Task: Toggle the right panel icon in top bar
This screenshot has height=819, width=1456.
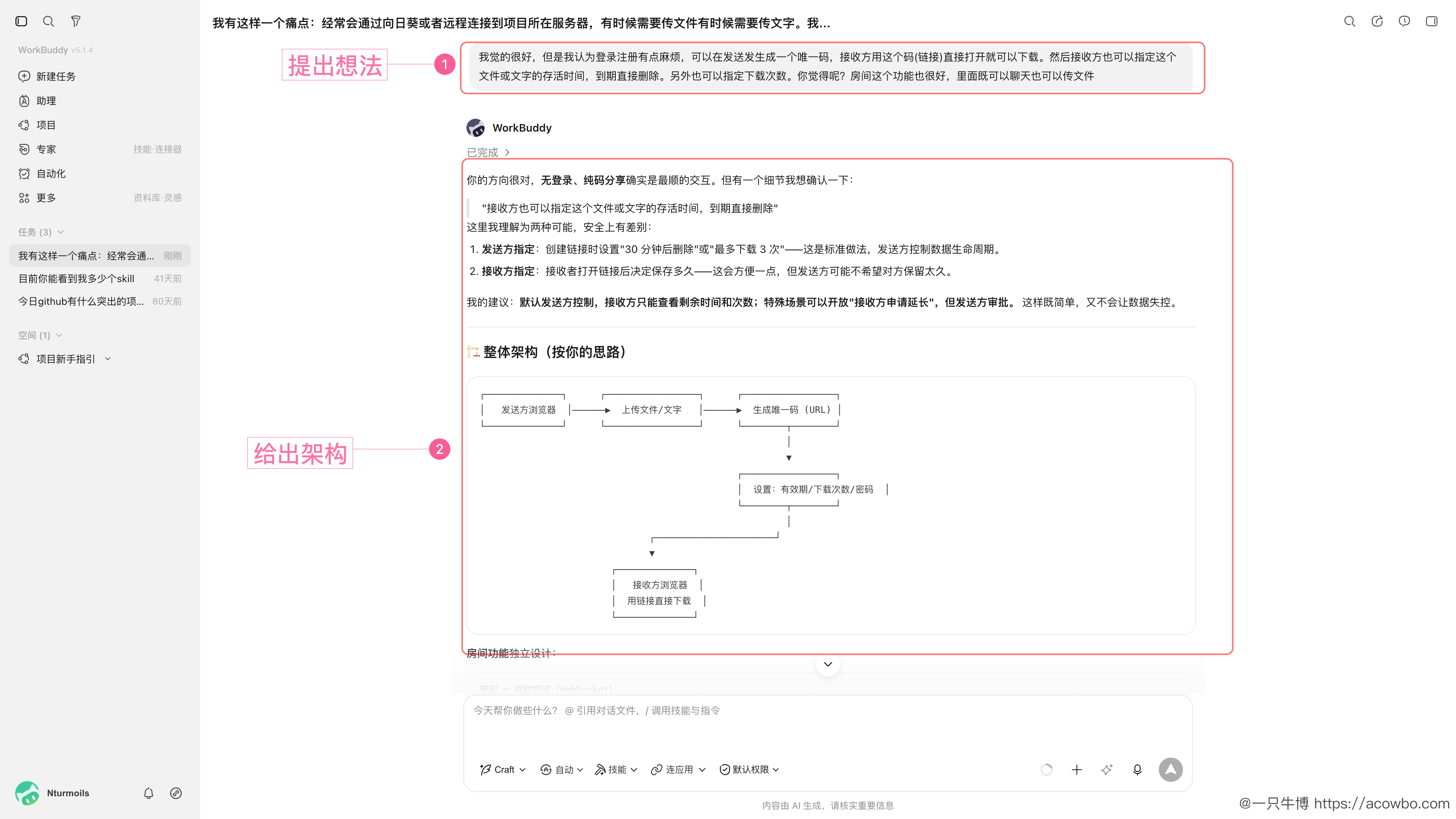Action: (x=1432, y=22)
